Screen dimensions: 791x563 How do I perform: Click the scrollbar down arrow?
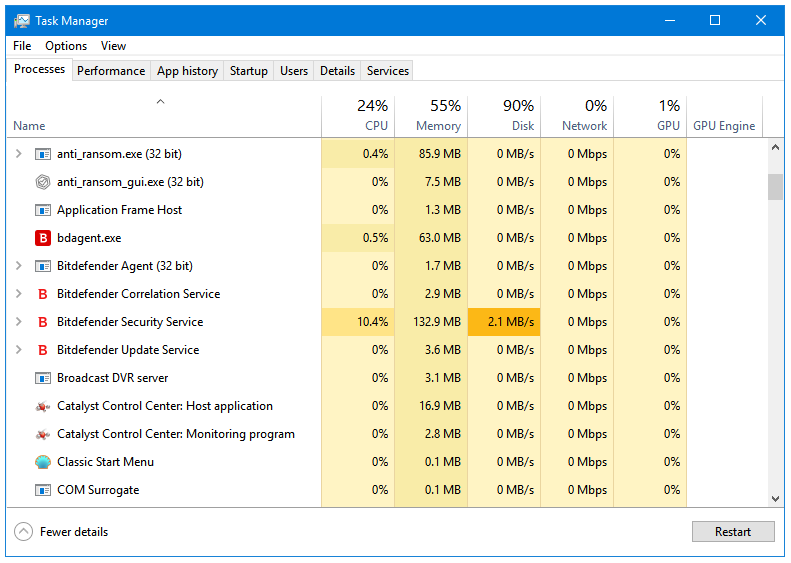(775, 499)
